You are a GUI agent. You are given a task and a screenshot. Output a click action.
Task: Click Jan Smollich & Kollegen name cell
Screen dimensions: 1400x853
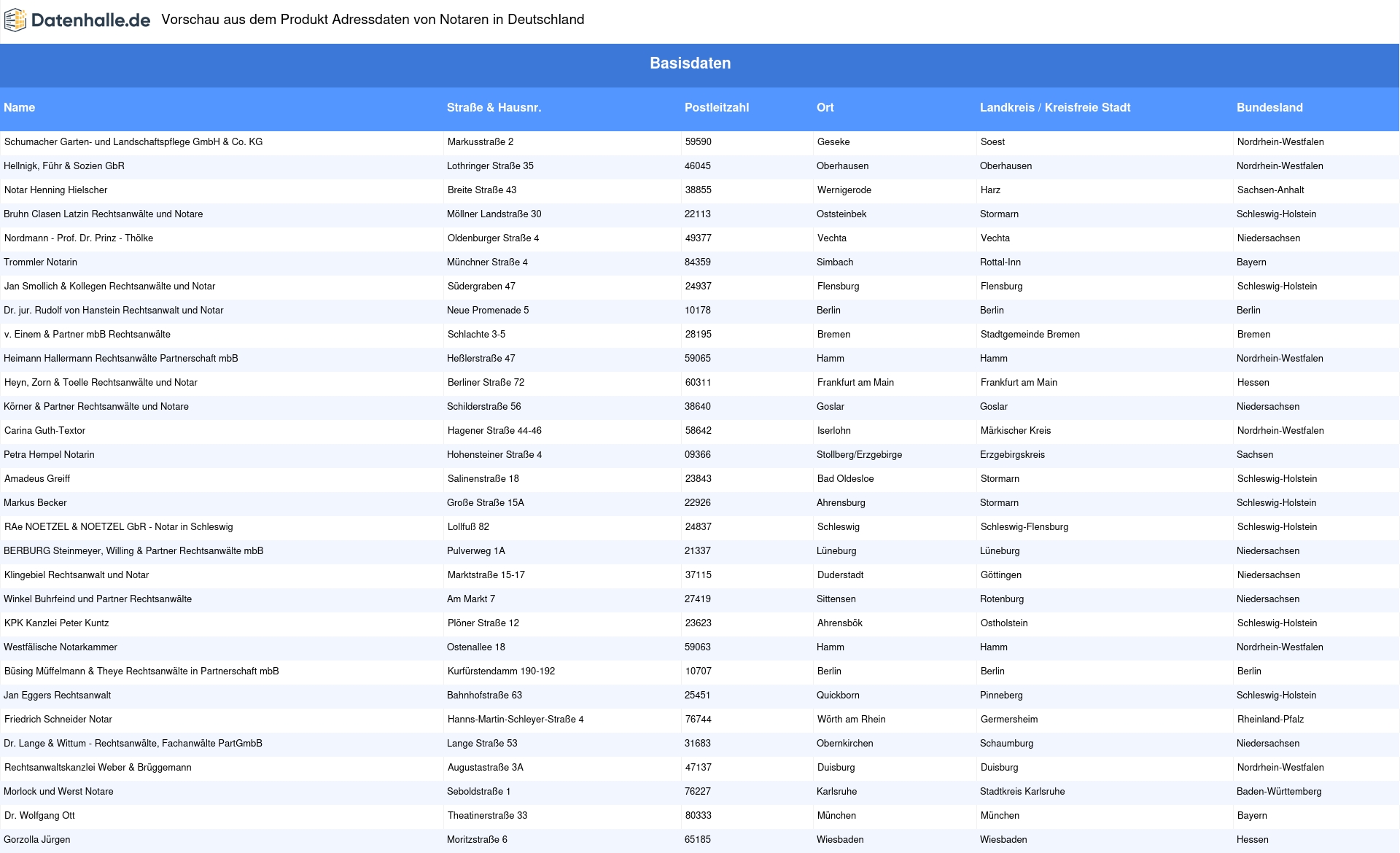(110, 287)
